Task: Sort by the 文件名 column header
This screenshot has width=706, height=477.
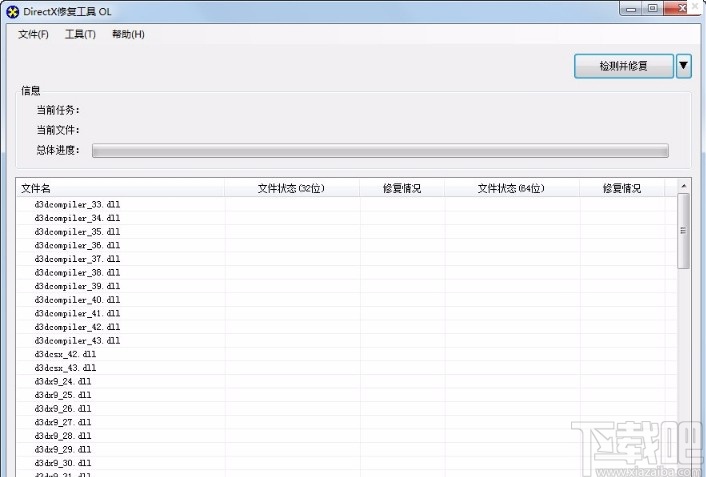Action: pos(120,188)
